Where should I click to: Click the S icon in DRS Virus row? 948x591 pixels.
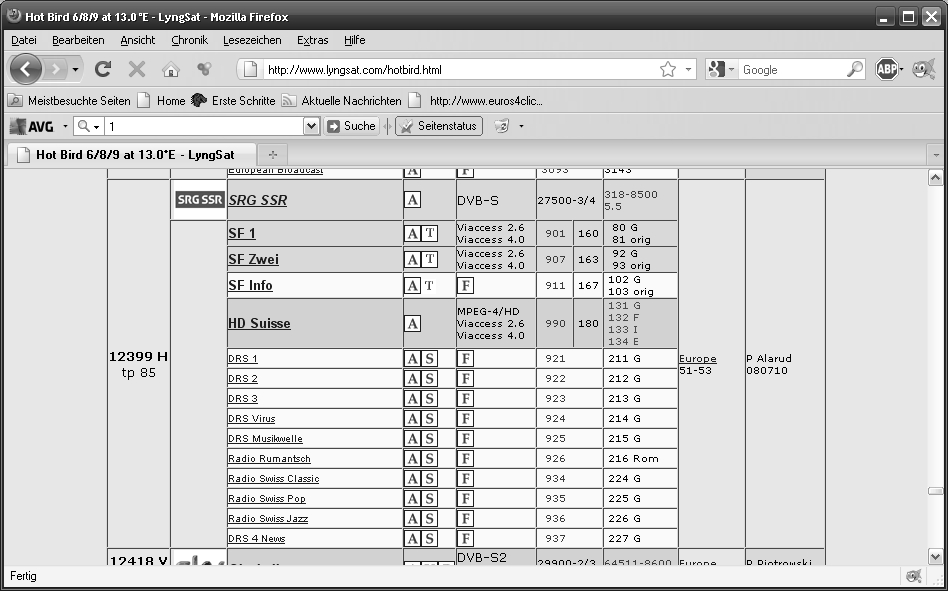pos(429,418)
